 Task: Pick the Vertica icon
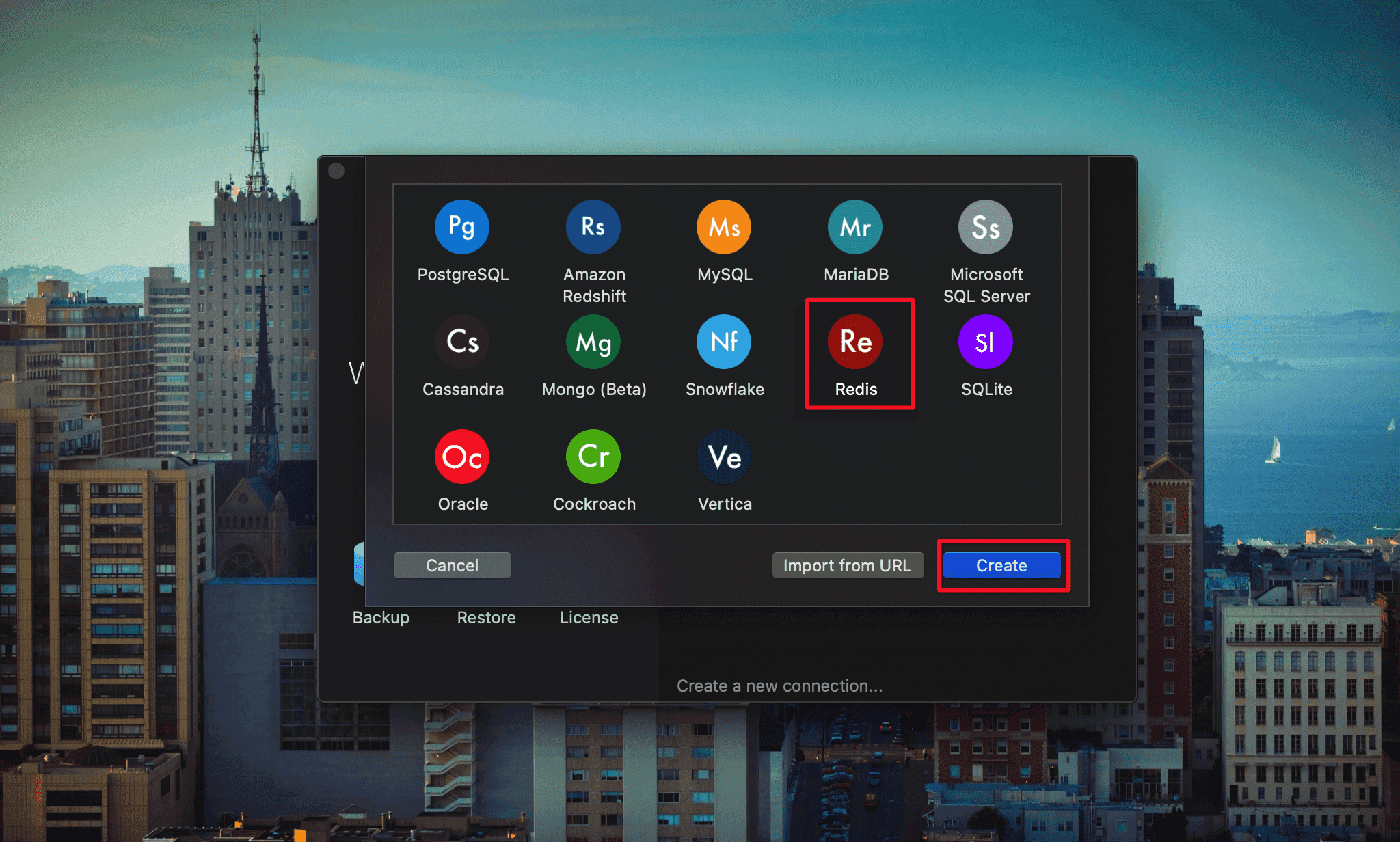(724, 457)
